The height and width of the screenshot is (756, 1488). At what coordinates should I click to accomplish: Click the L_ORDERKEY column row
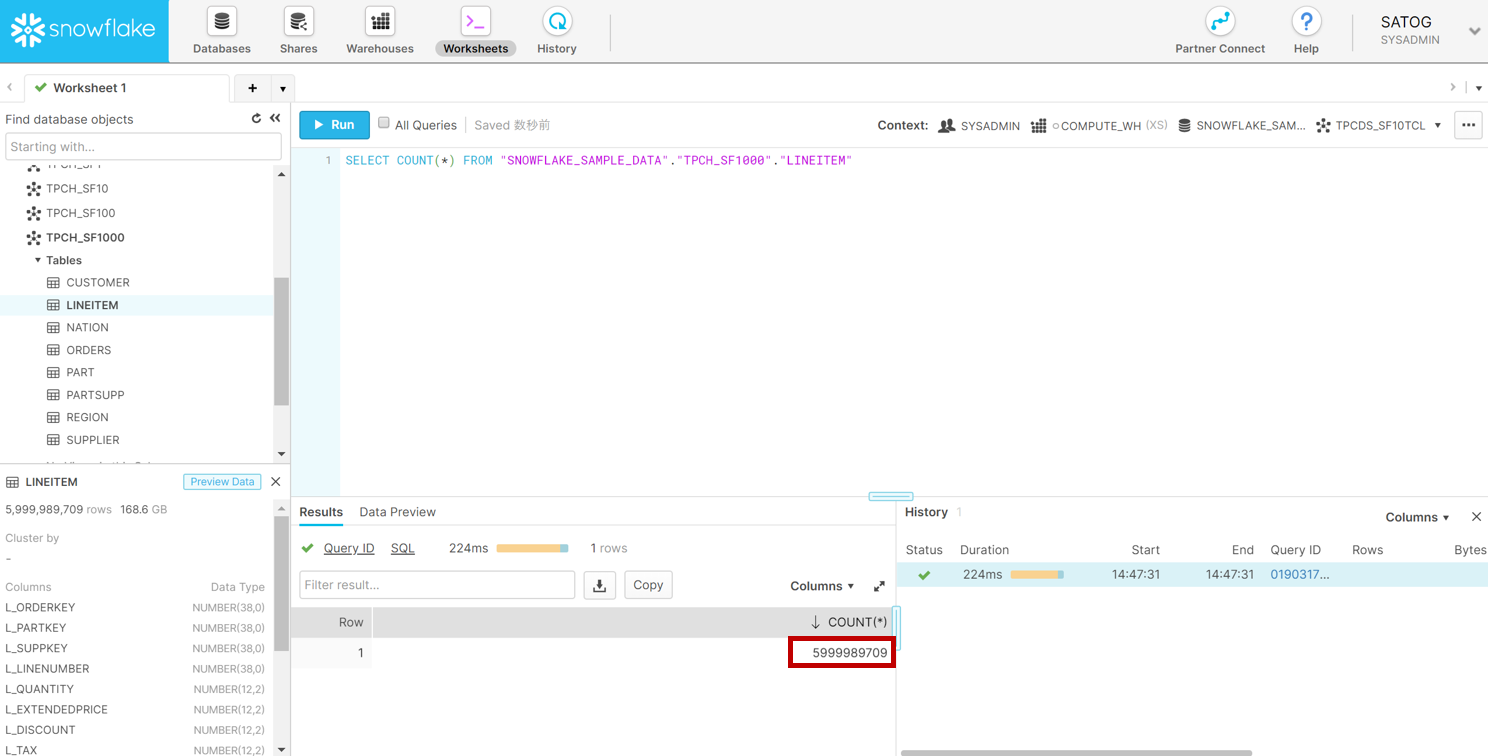click(x=135, y=608)
